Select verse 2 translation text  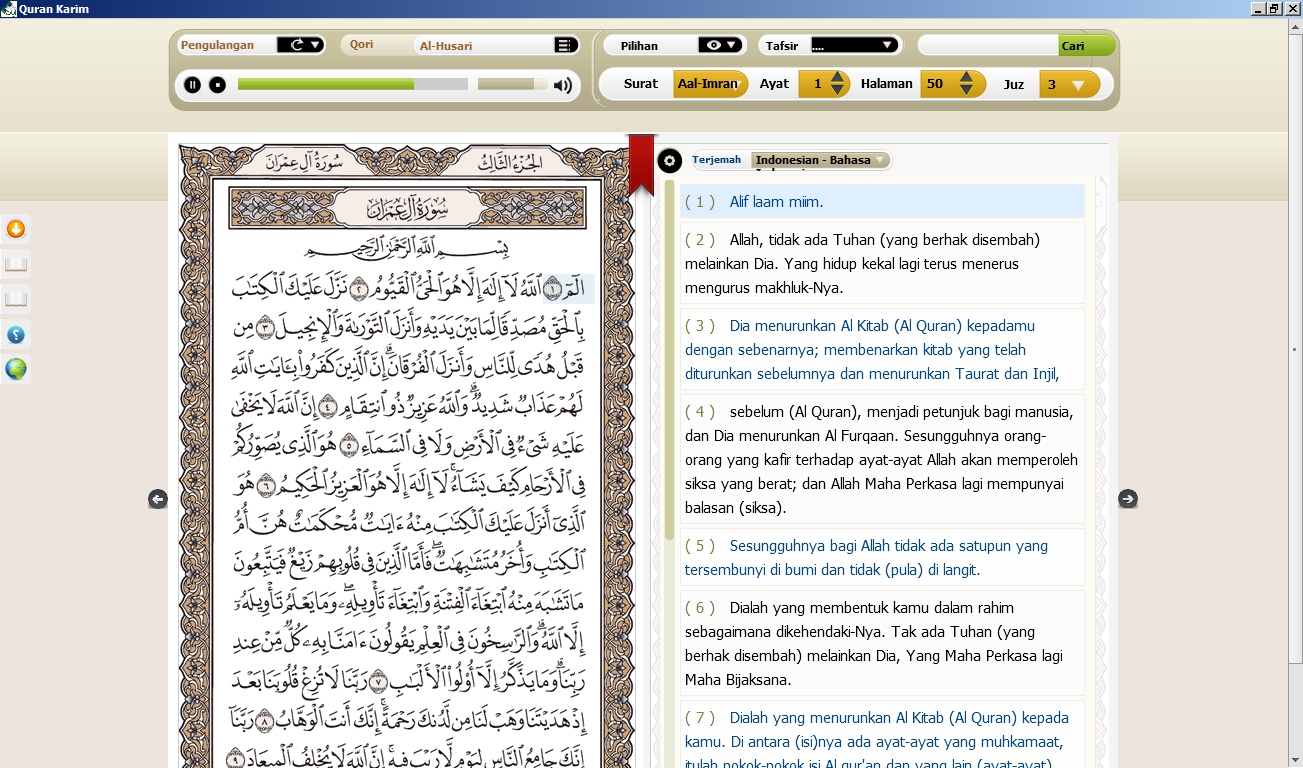click(x=882, y=263)
